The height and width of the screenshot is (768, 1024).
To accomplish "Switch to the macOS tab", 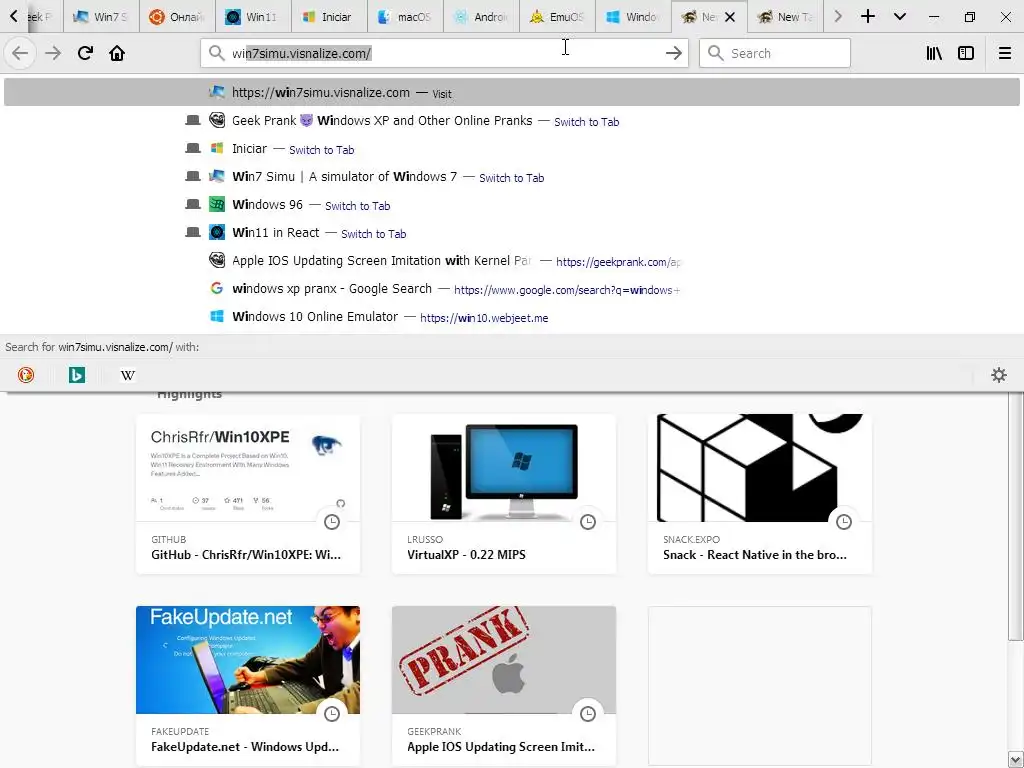I will click(405, 16).
